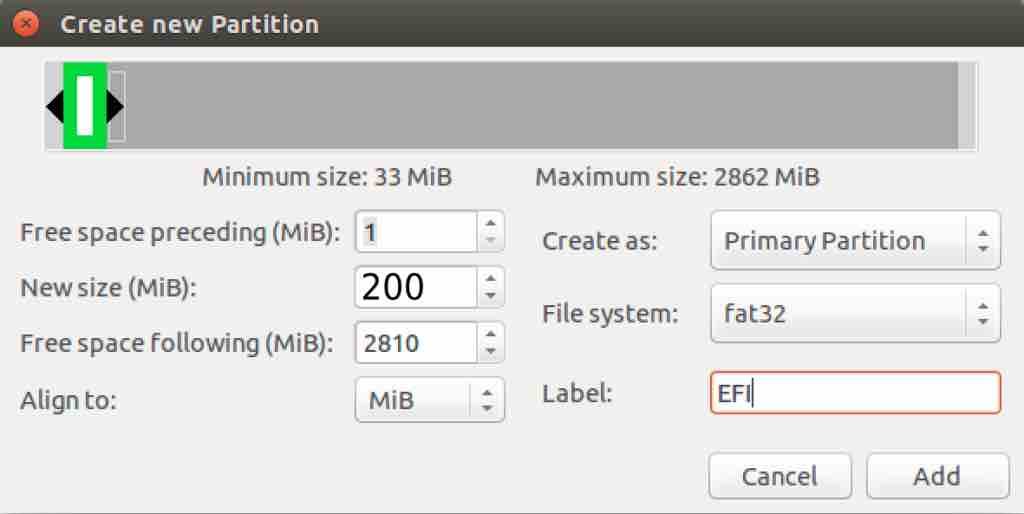Image resolution: width=1024 pixels, height=514 pixels.
Task: Increase New size value
Action: [x=491, y=278]
